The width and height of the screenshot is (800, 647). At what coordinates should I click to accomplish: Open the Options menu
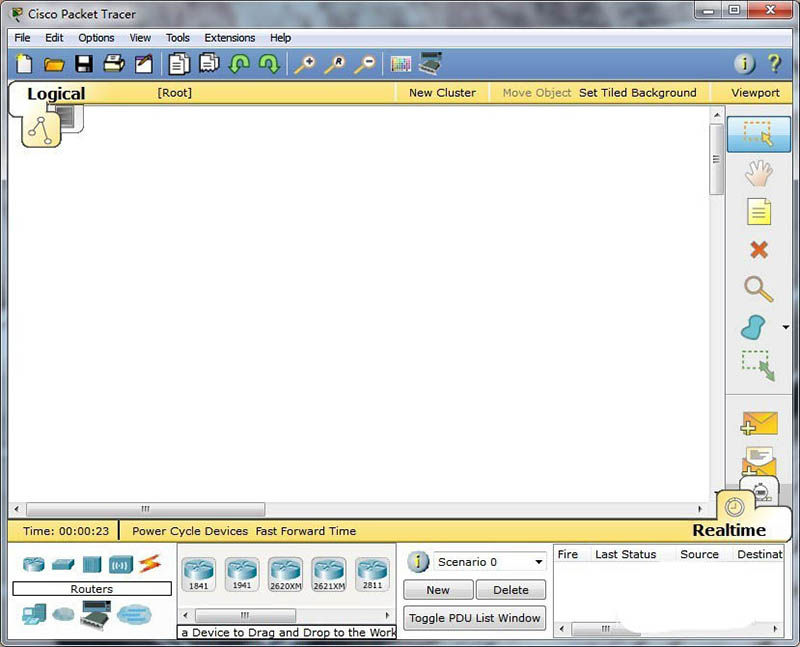click(x=96, y=38)
